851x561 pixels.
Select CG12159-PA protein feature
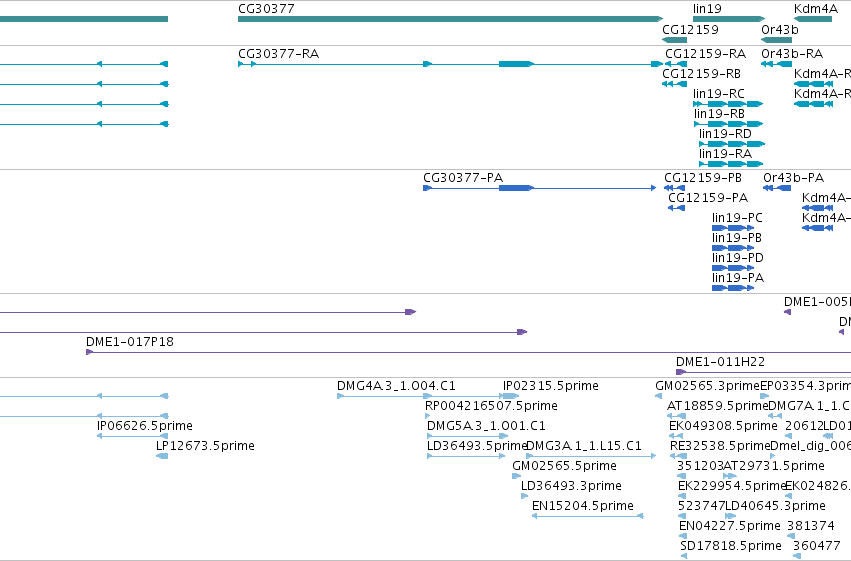click(676, 208)
